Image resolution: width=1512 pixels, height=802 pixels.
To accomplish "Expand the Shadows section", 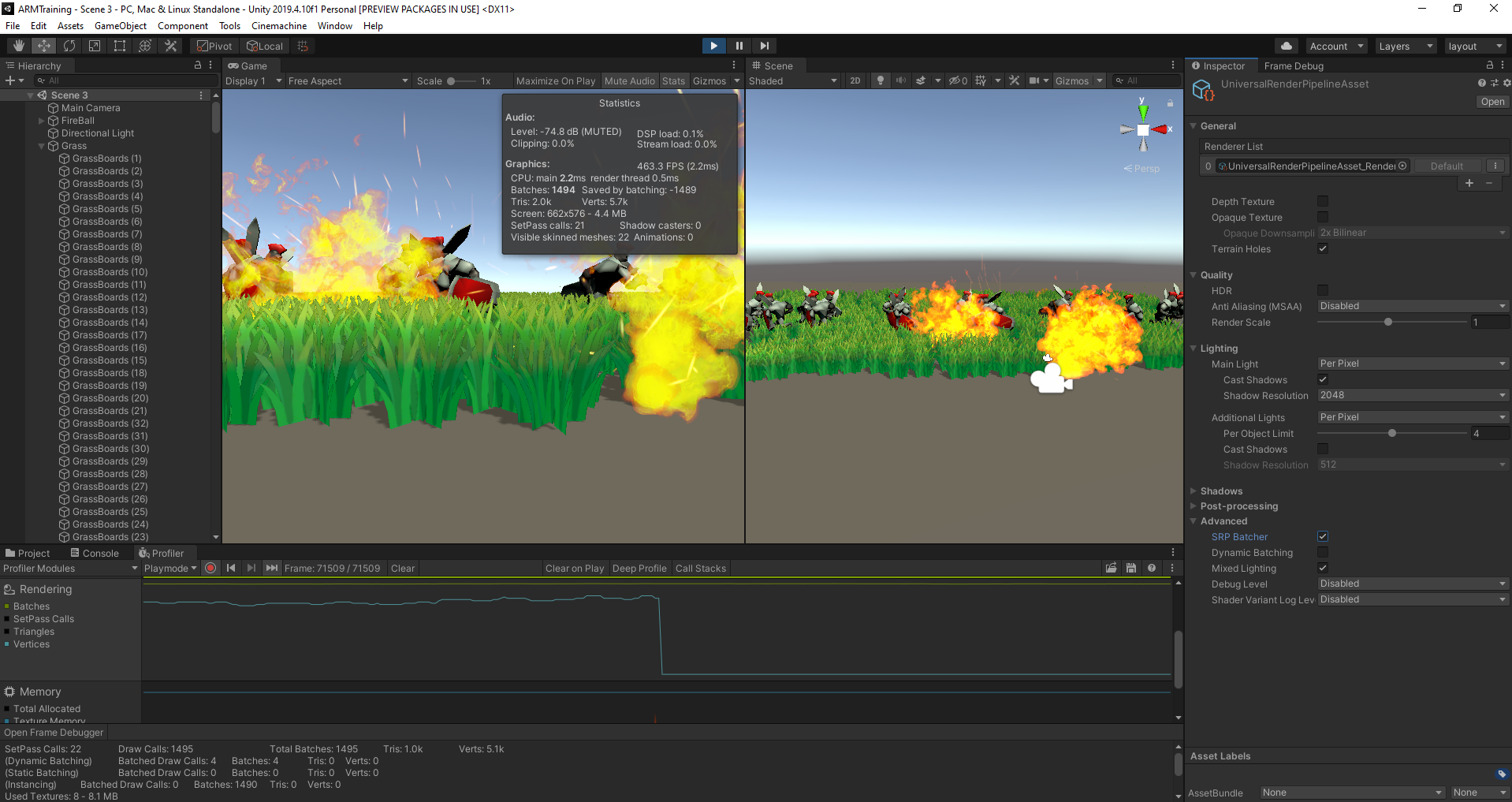I will pyautogui.click(x=1221, y=491).
